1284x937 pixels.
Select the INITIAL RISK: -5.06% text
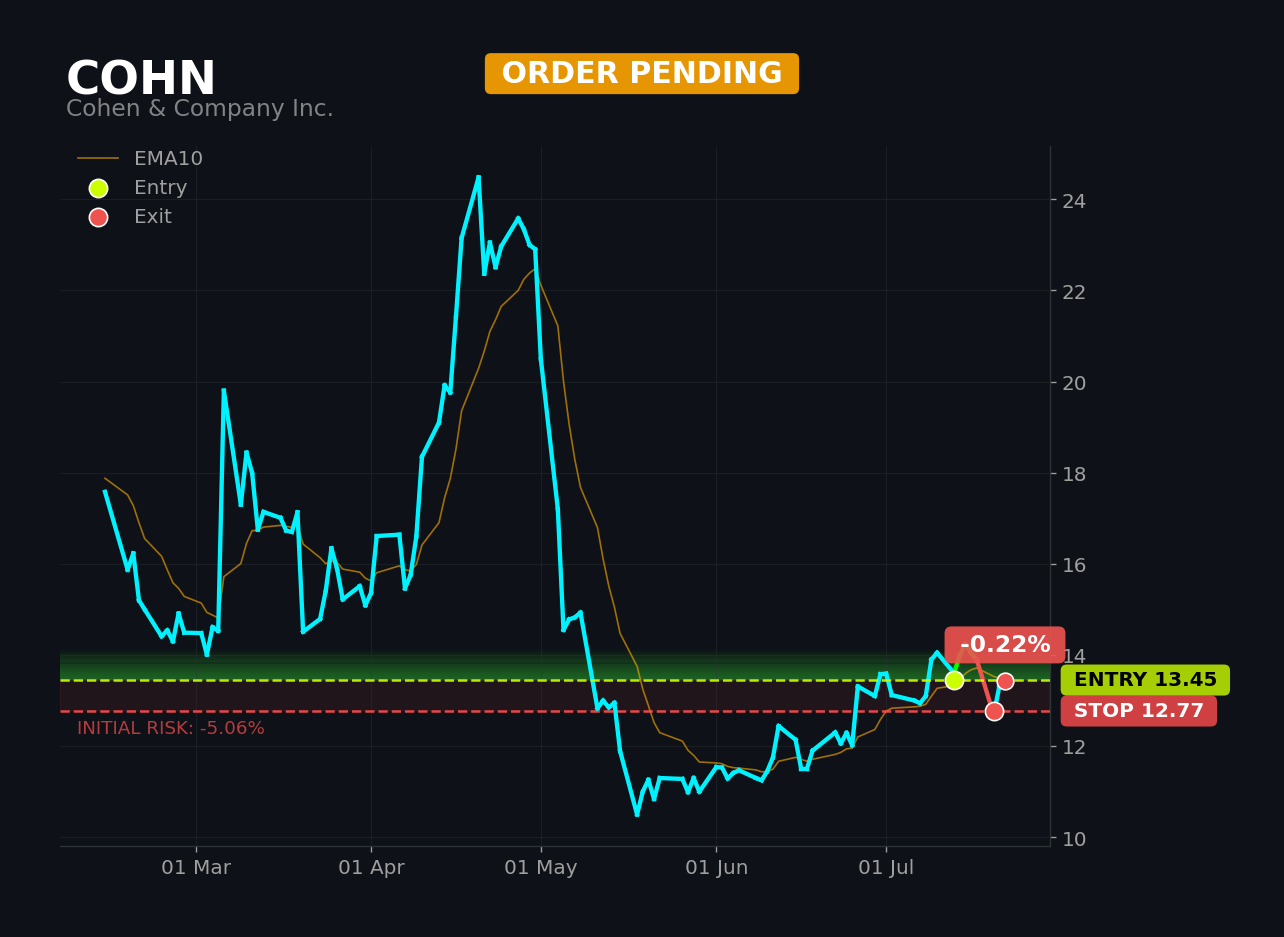point(171,729)
